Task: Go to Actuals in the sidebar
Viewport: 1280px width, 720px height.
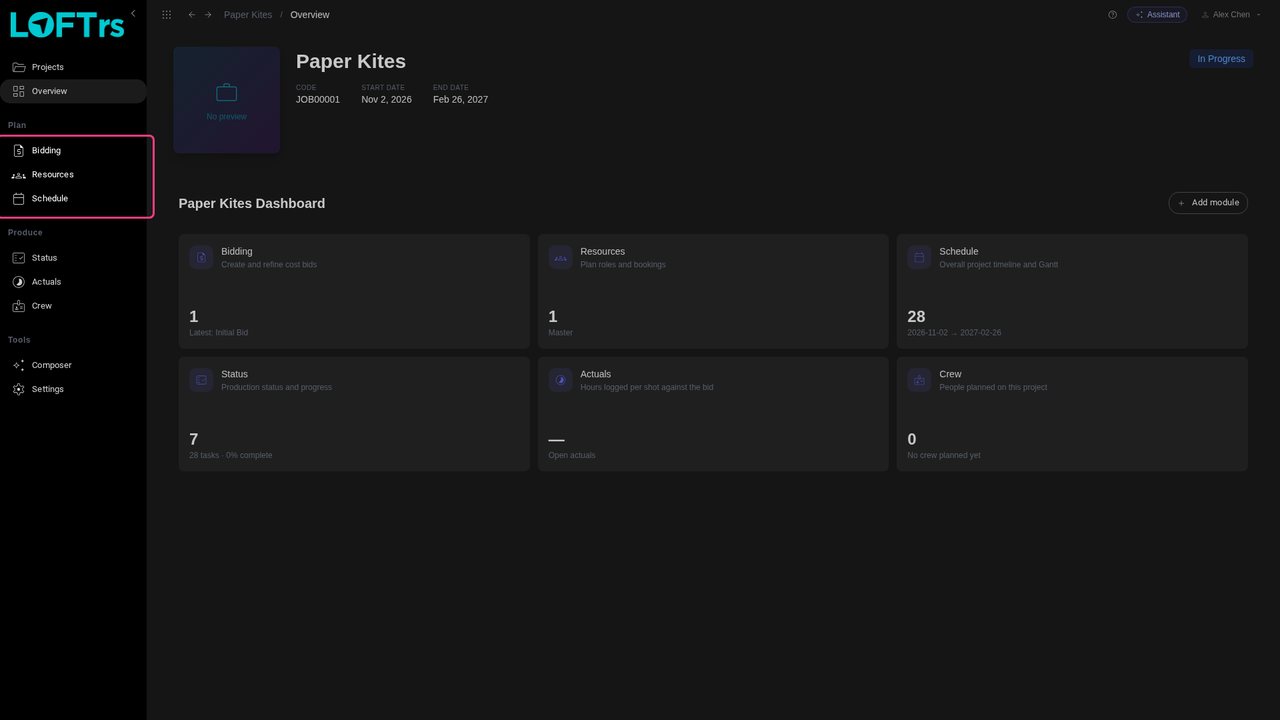Action: click(x=73, y=281)
